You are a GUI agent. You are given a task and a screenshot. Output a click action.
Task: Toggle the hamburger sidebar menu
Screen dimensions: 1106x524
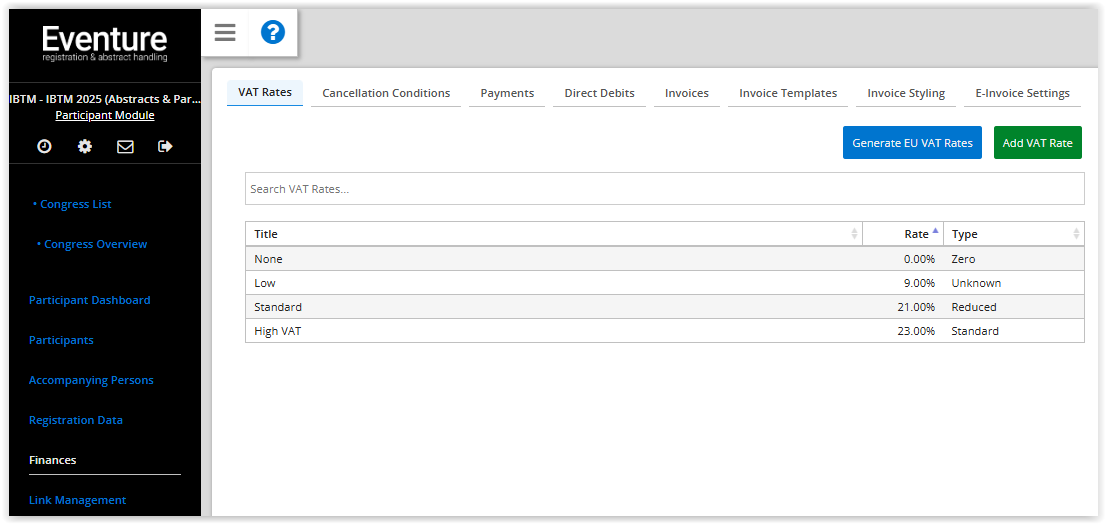(225, 33)
